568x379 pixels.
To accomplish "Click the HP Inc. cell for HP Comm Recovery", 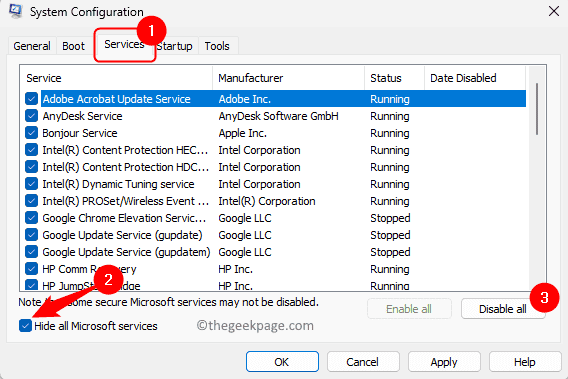I will pyautogui.click(x=235, y=269).
